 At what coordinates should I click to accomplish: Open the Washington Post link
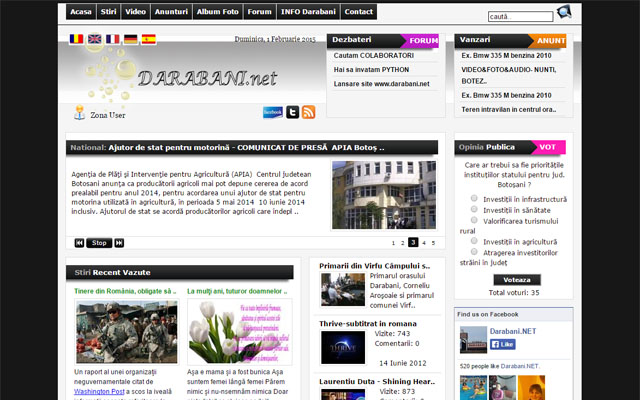point(99,391)
